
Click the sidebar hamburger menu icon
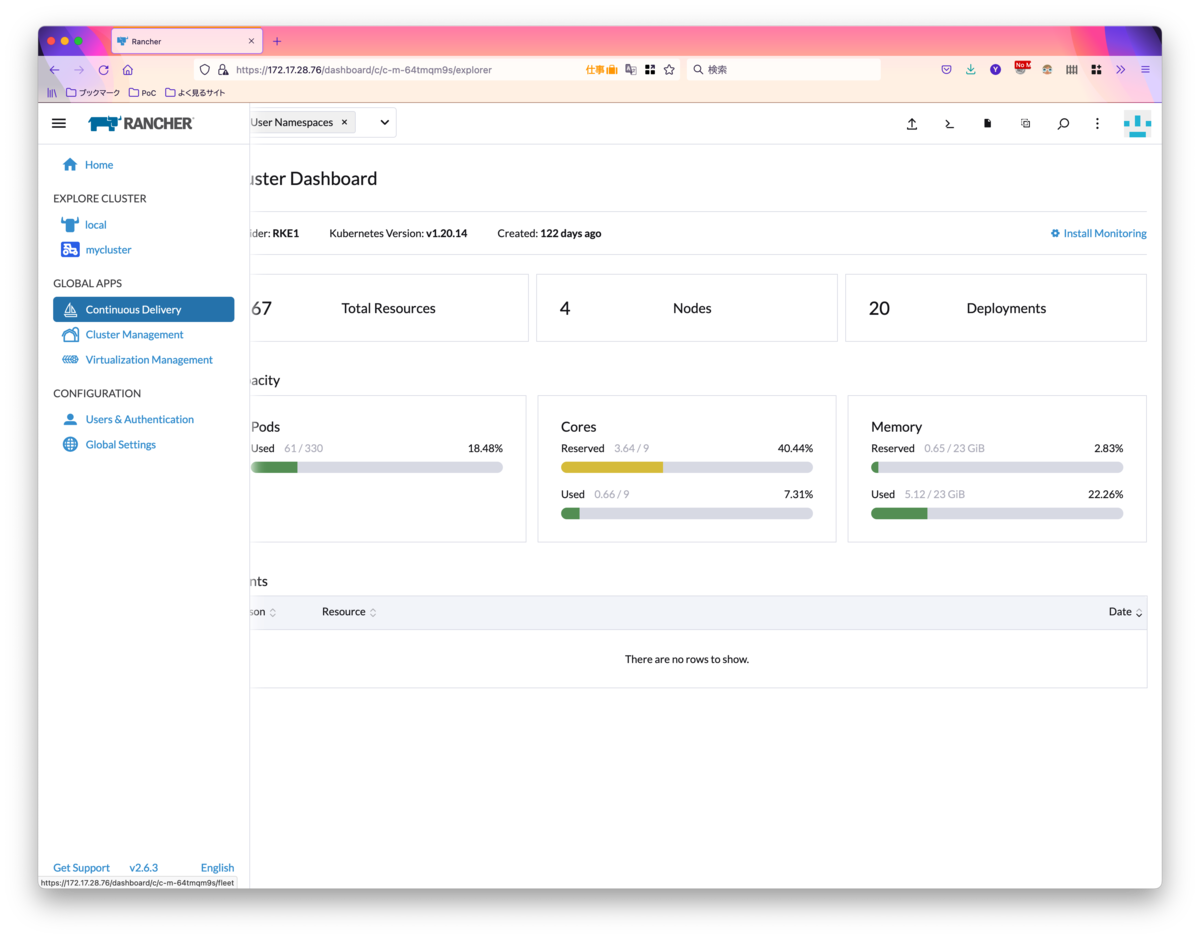(58, 123)
